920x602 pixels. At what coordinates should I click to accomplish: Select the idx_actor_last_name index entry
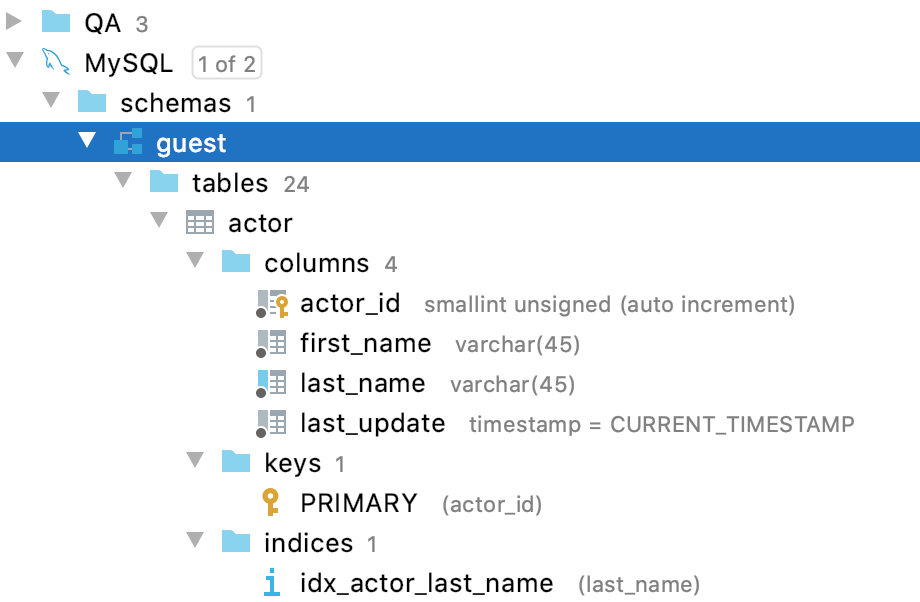[426, 583]
